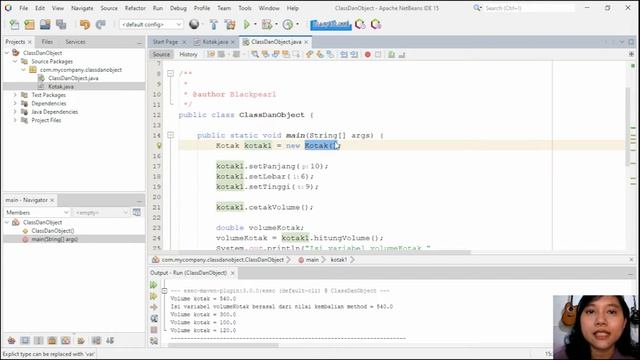Viewport: 640px width, 360px height.
Task: Open the Tools menu
Action: 245,8
